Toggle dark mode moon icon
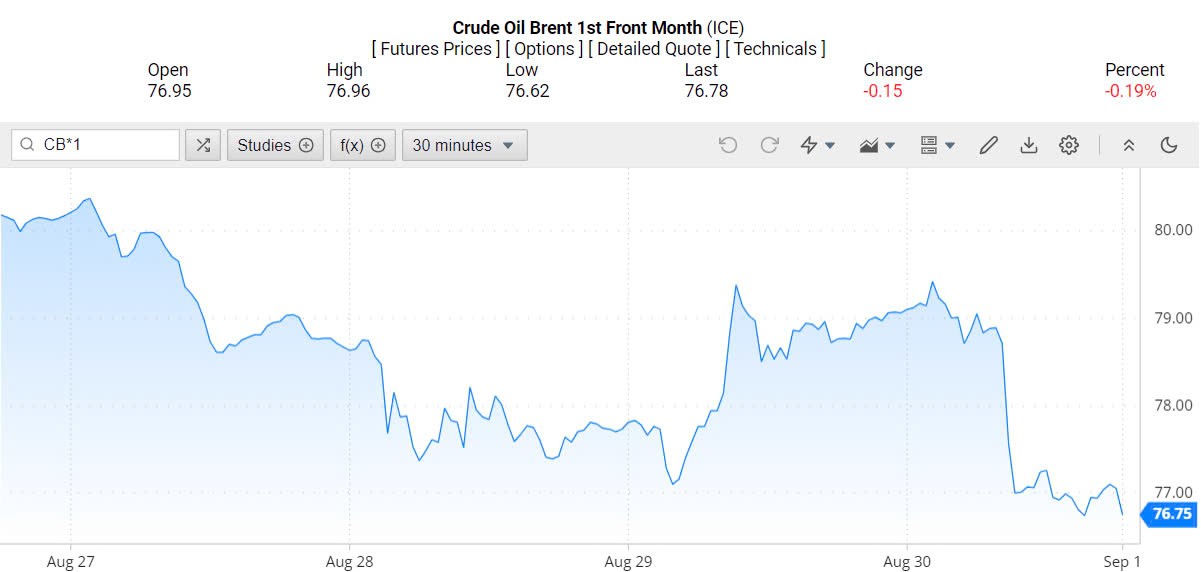 1169,145
